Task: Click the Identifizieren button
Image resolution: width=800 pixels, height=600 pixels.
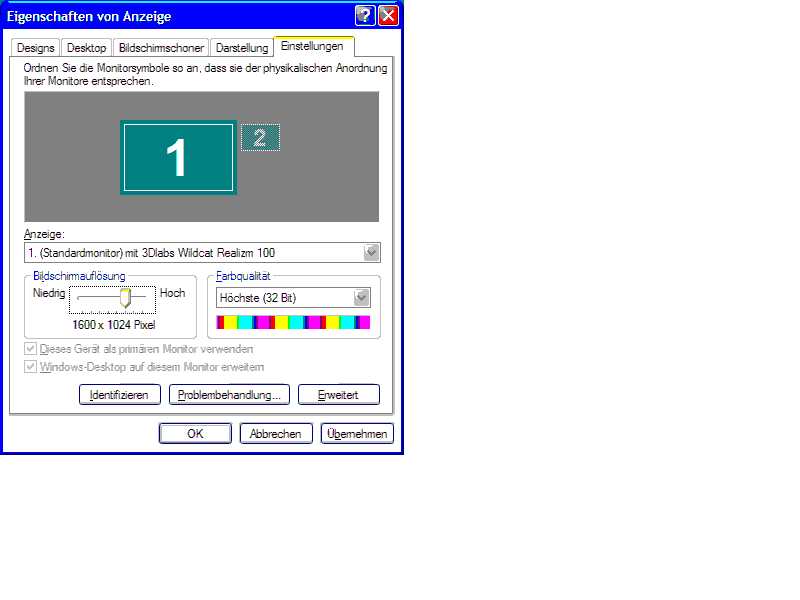Action: [x=119, y=395]
